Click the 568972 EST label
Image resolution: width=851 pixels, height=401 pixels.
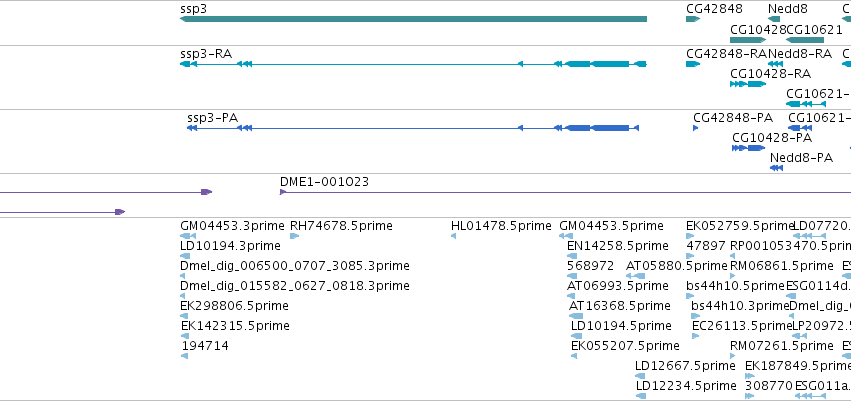click(x=590, y=266)
